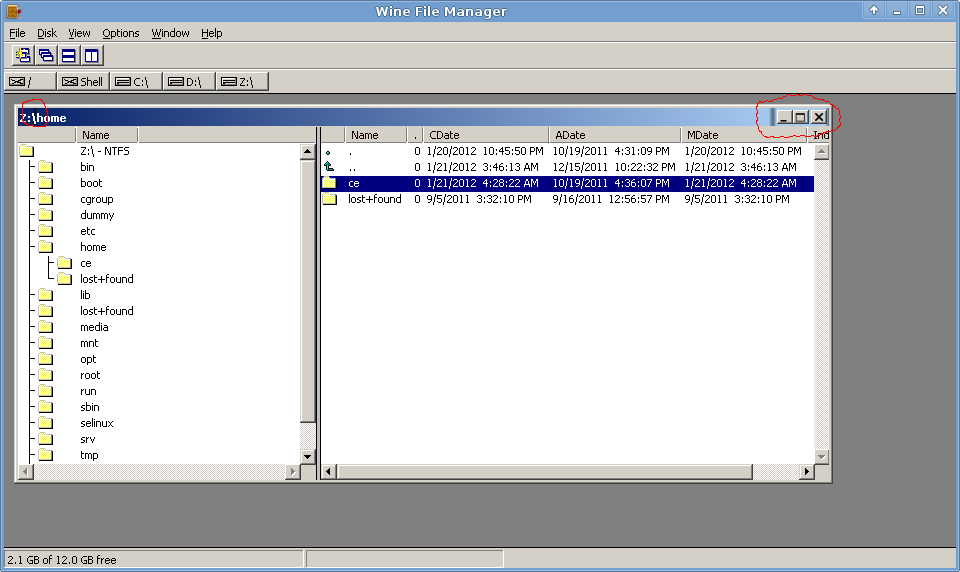960x572 pixels.
Task: Click the ce subfolder under home
Action: (x=86, y=263)
